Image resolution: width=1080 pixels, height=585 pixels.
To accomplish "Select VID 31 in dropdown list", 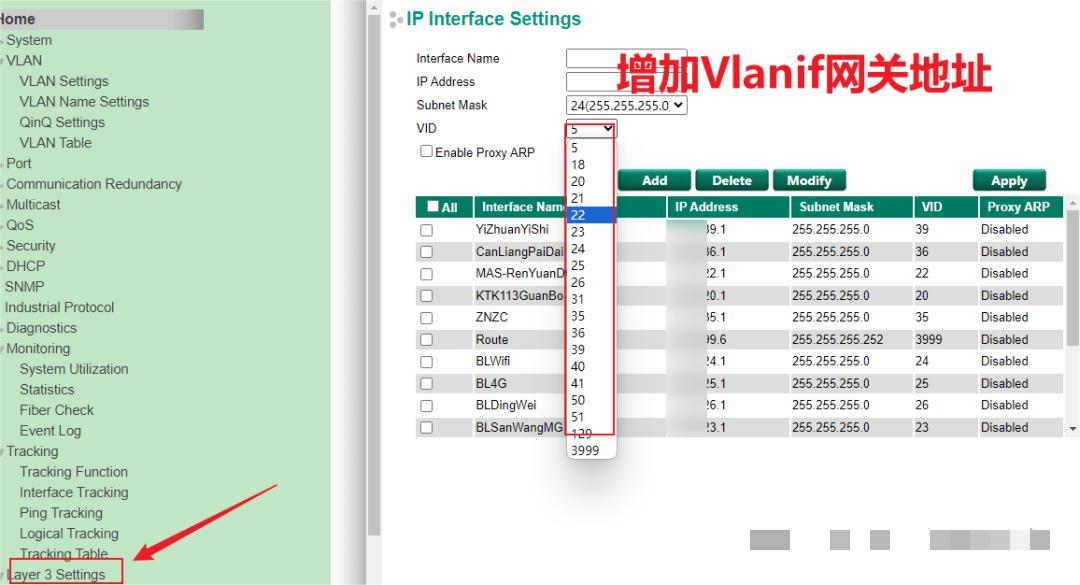I will pyautogui.click(x=591, y=299).
